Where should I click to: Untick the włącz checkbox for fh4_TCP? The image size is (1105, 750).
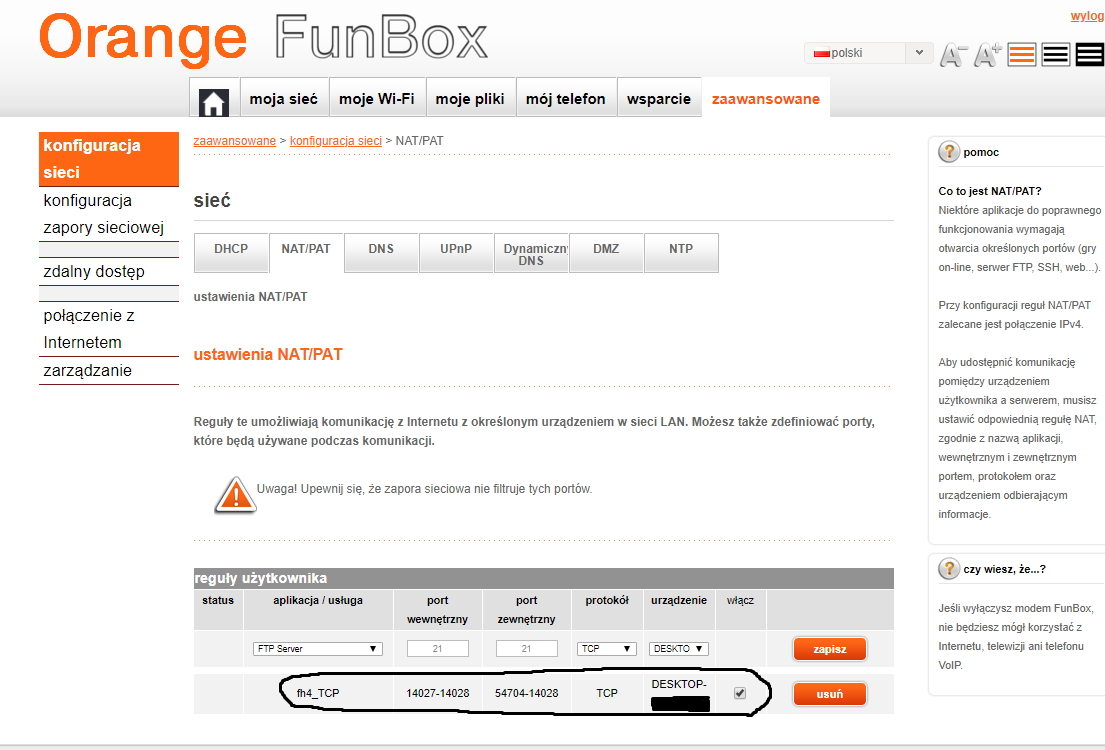(740, 693)
